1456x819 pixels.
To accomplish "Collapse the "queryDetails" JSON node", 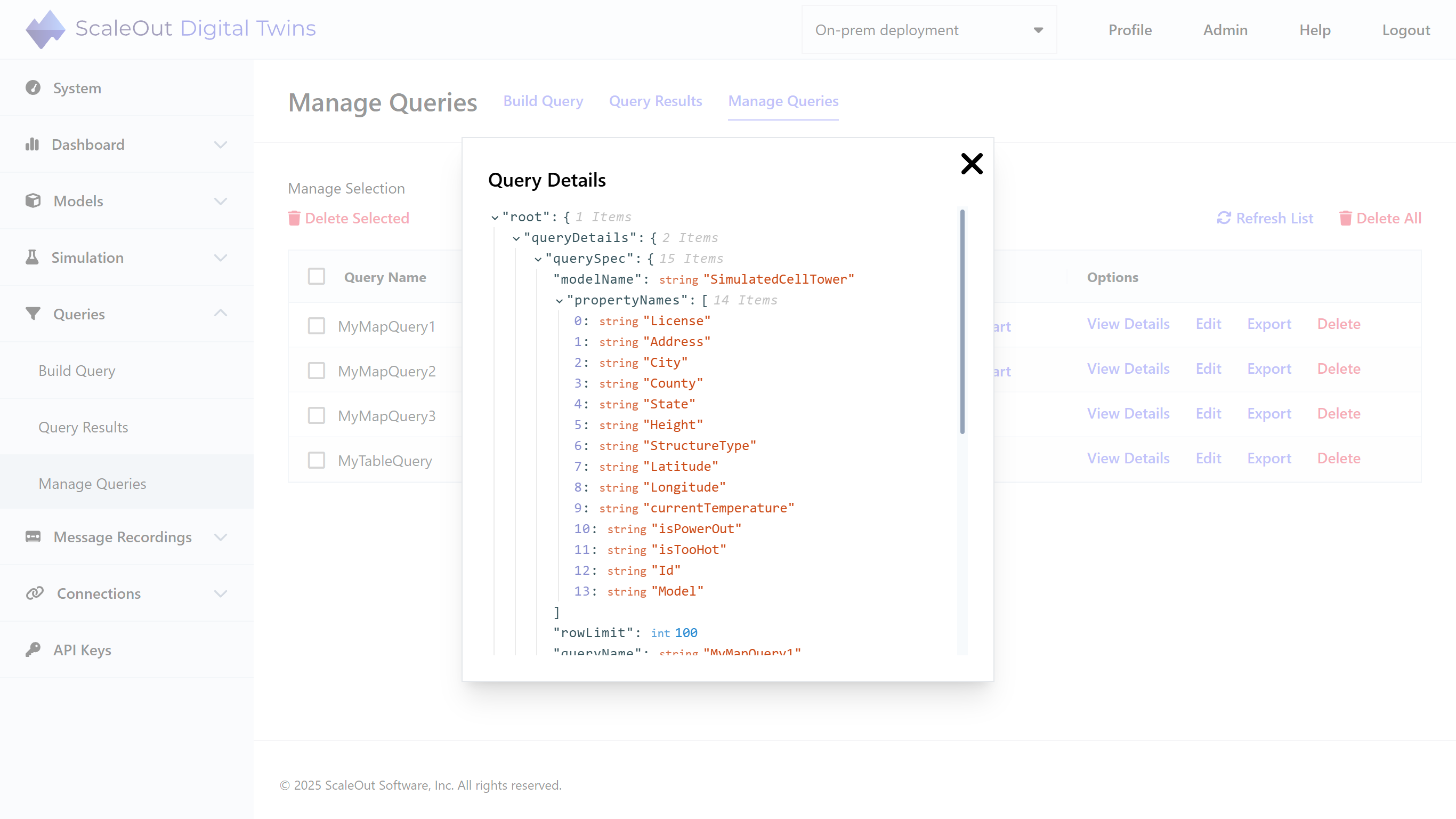I will [516, 239].
